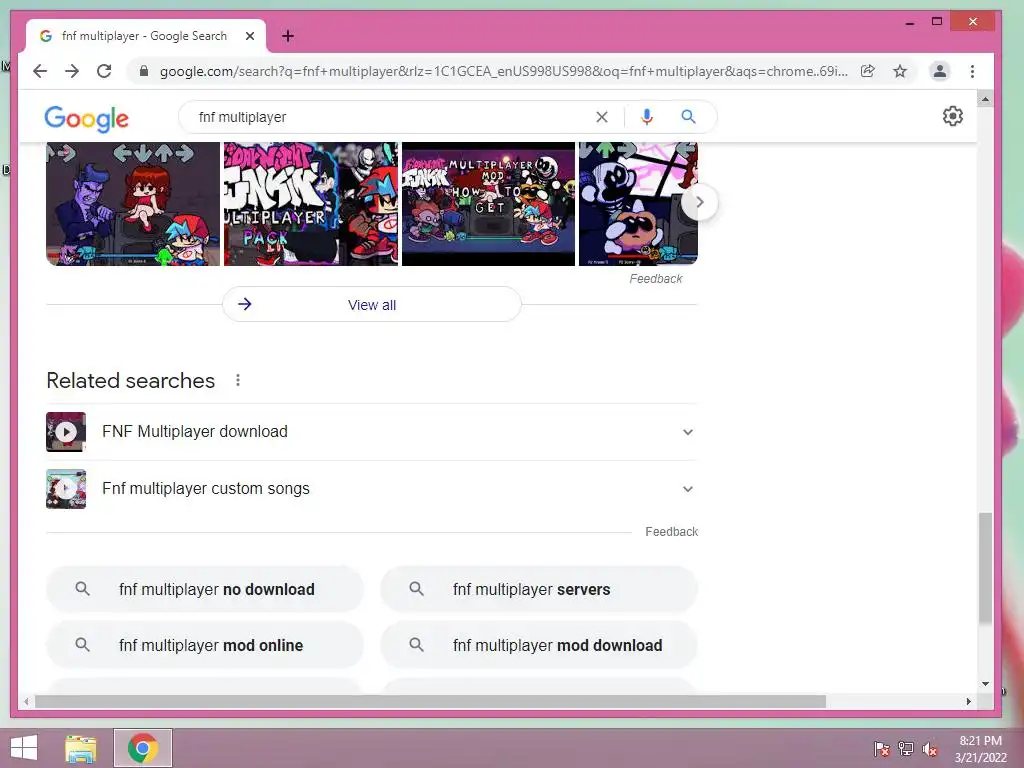Click horizontal scrollbar right arrow

[968, 701]
